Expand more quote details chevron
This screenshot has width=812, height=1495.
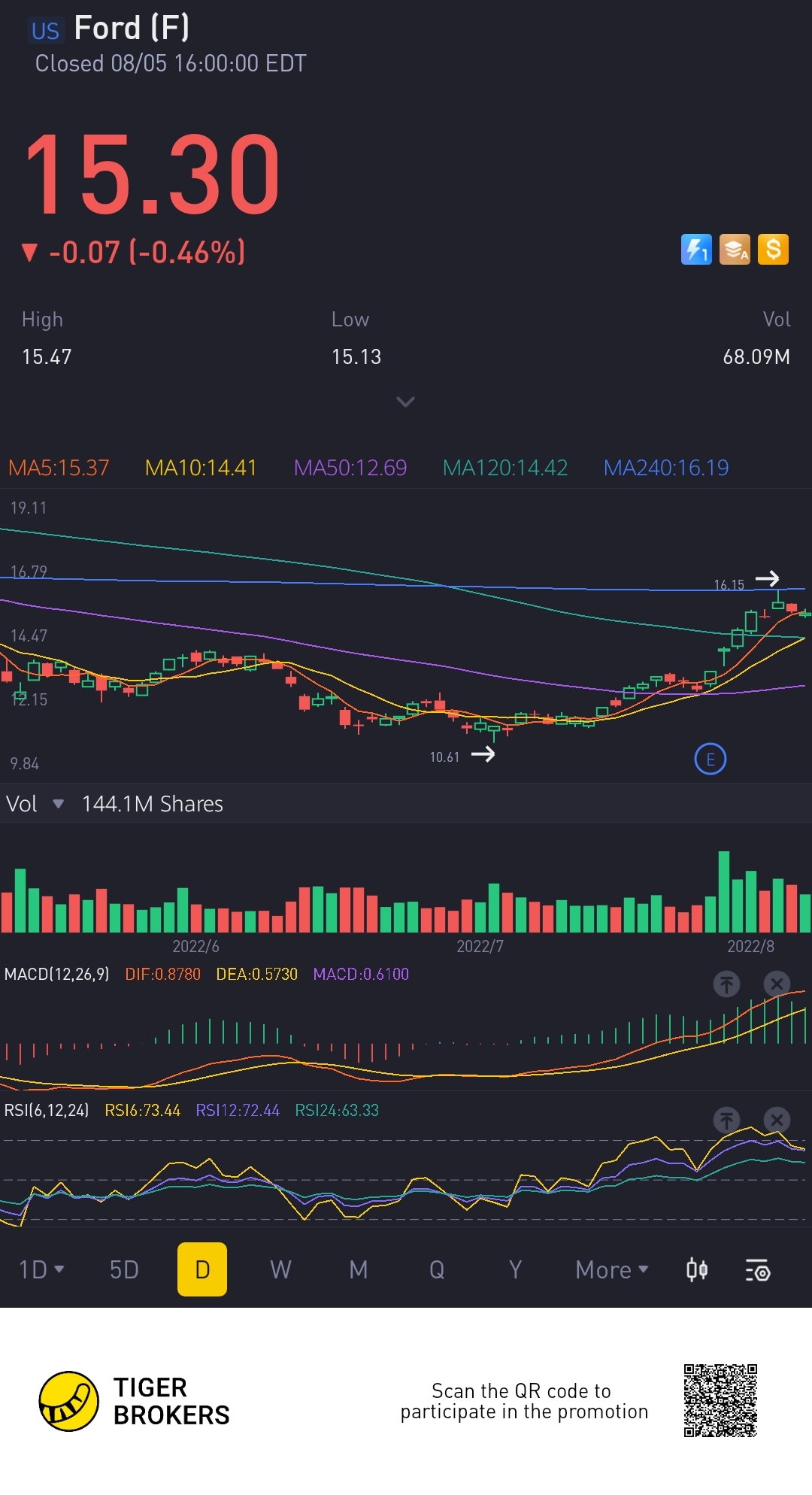[405, 402]
